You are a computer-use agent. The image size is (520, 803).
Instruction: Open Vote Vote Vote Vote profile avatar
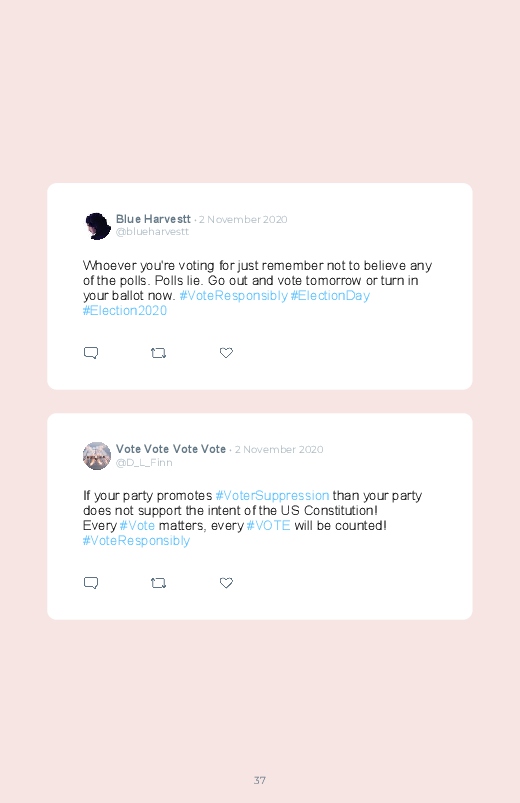click(x=97, y=456)
